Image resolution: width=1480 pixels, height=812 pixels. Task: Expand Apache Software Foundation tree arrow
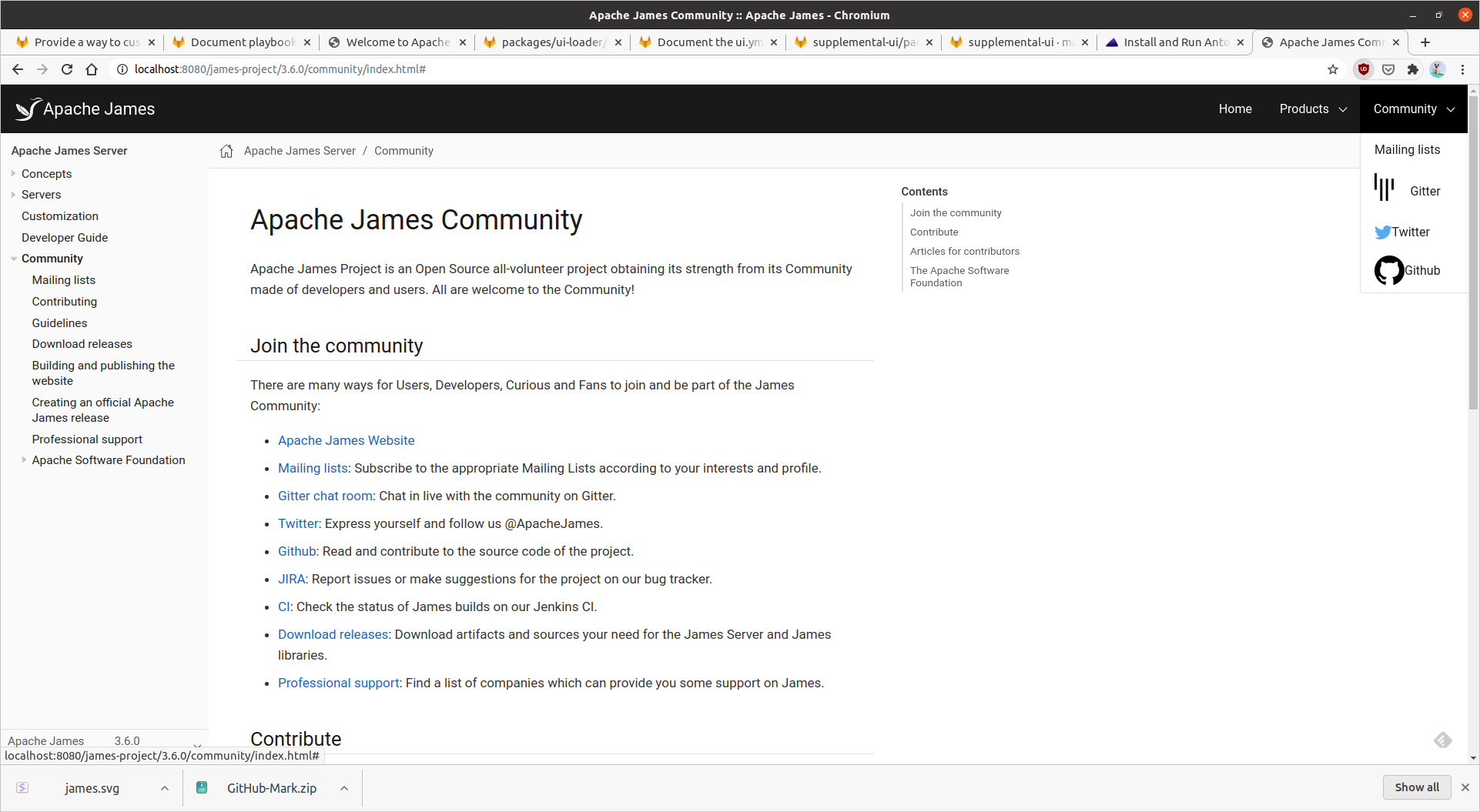click(24, 459)
